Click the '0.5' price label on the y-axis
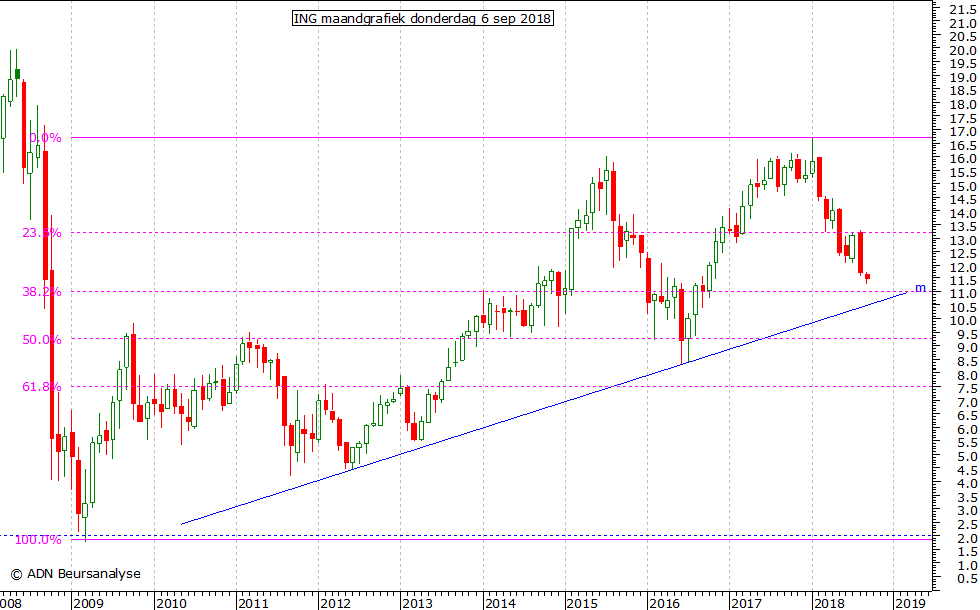Screen dimensions: 980x610 [966, 579]
